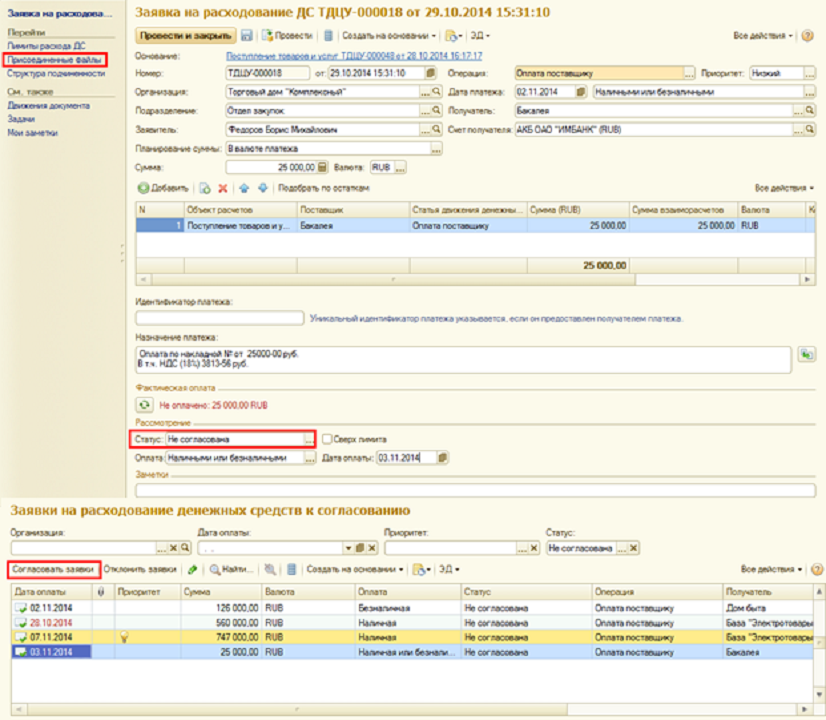Click the Найти button in list toolbar

point(232,569)
